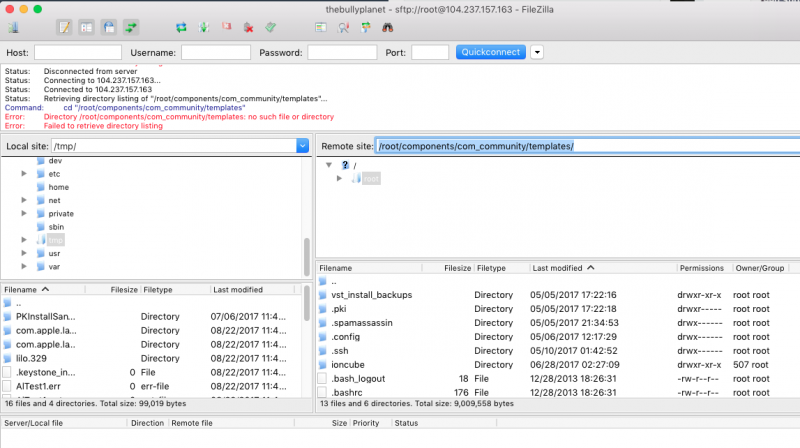Select the AITest1.err file row
The image size is (800, 448).
152,386
